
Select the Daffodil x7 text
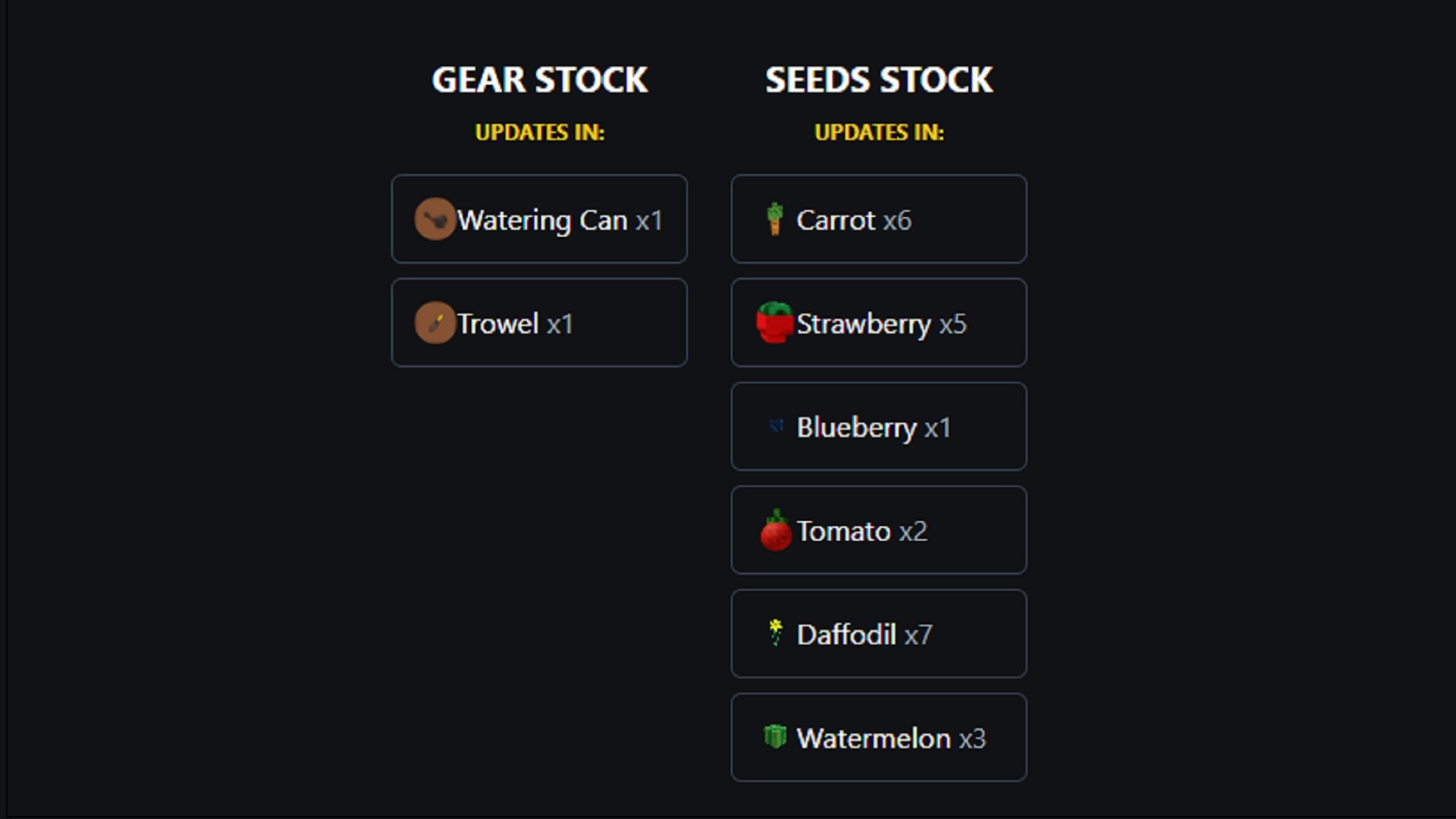pyautogui.click(x=864, y=634)
